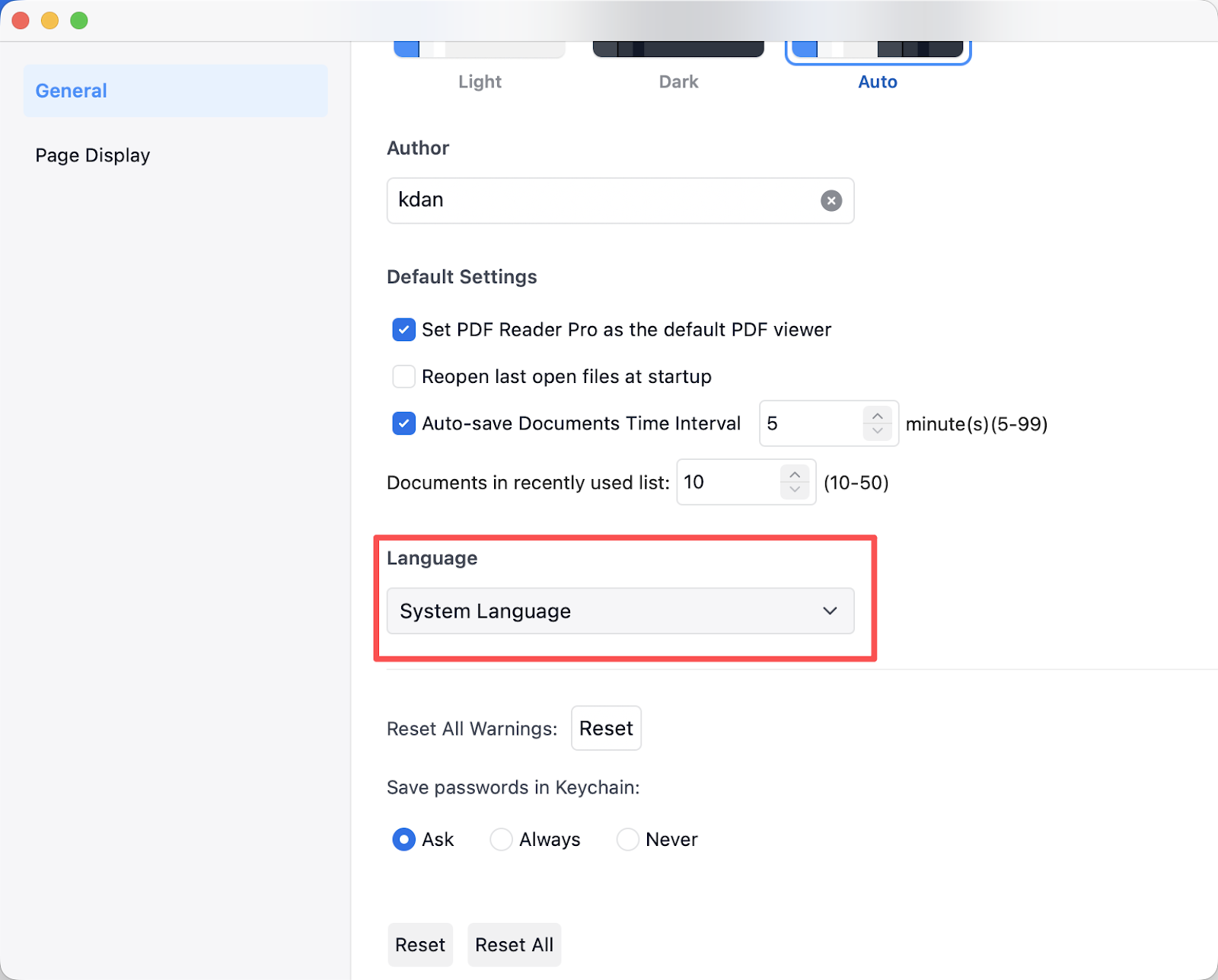Switch to the Page Display tab
1218x980 pixels.
[93, 155]
